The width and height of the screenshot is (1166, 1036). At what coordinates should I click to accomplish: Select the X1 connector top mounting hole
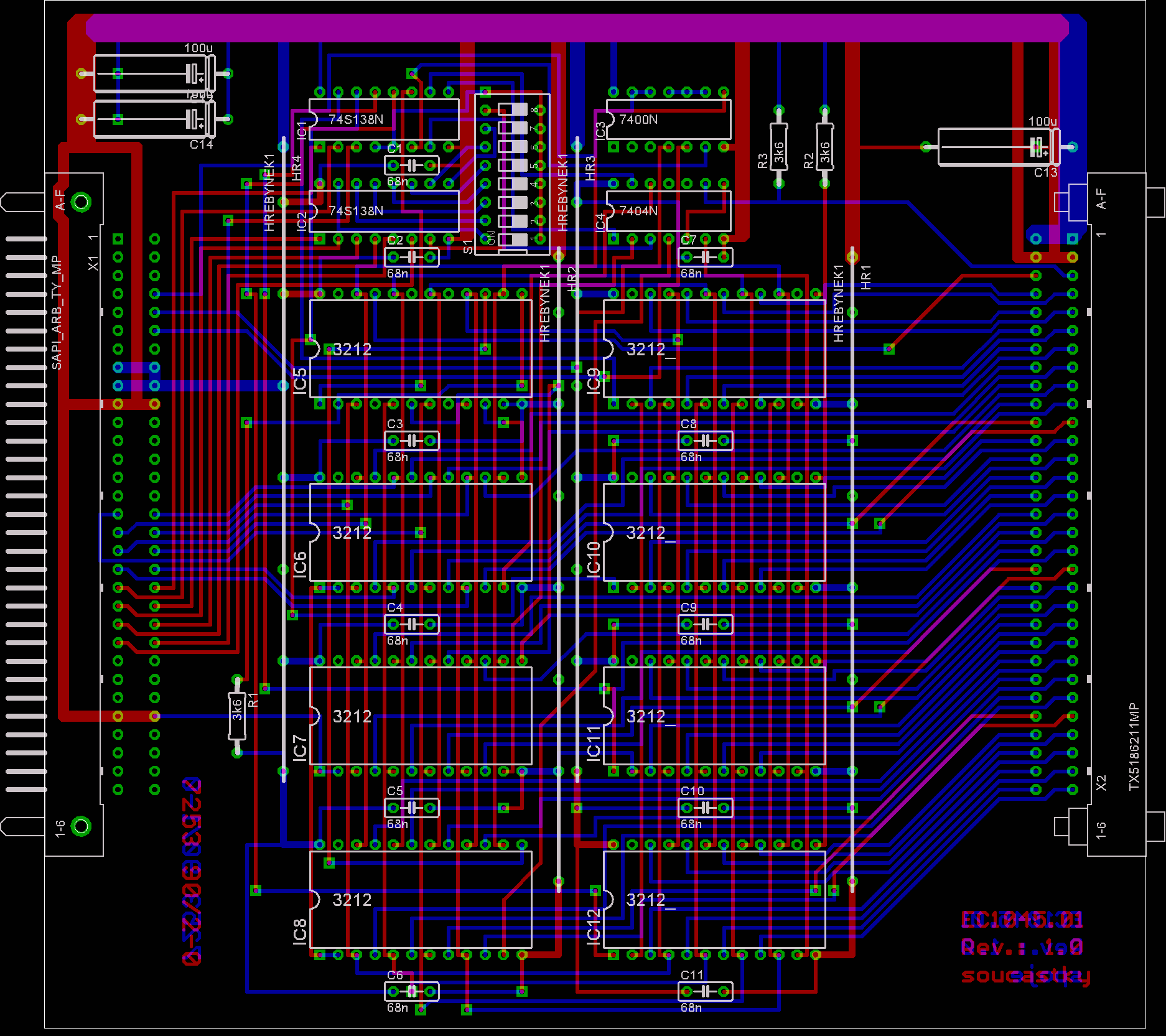pos(81,202)
